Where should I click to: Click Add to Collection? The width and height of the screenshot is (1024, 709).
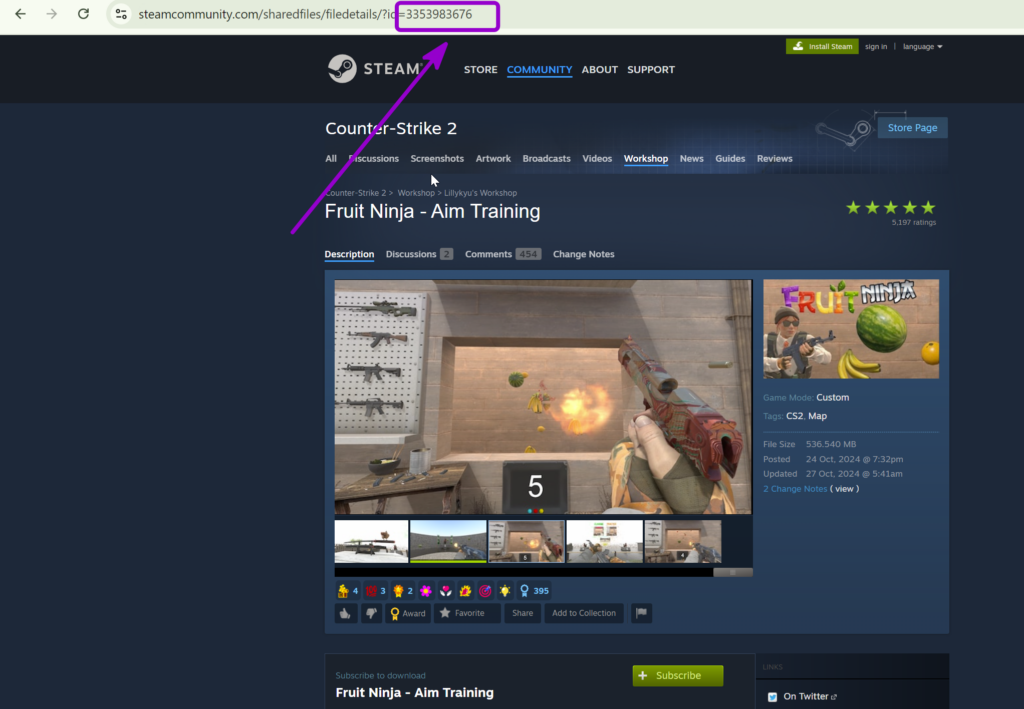(x=584, y=613)
